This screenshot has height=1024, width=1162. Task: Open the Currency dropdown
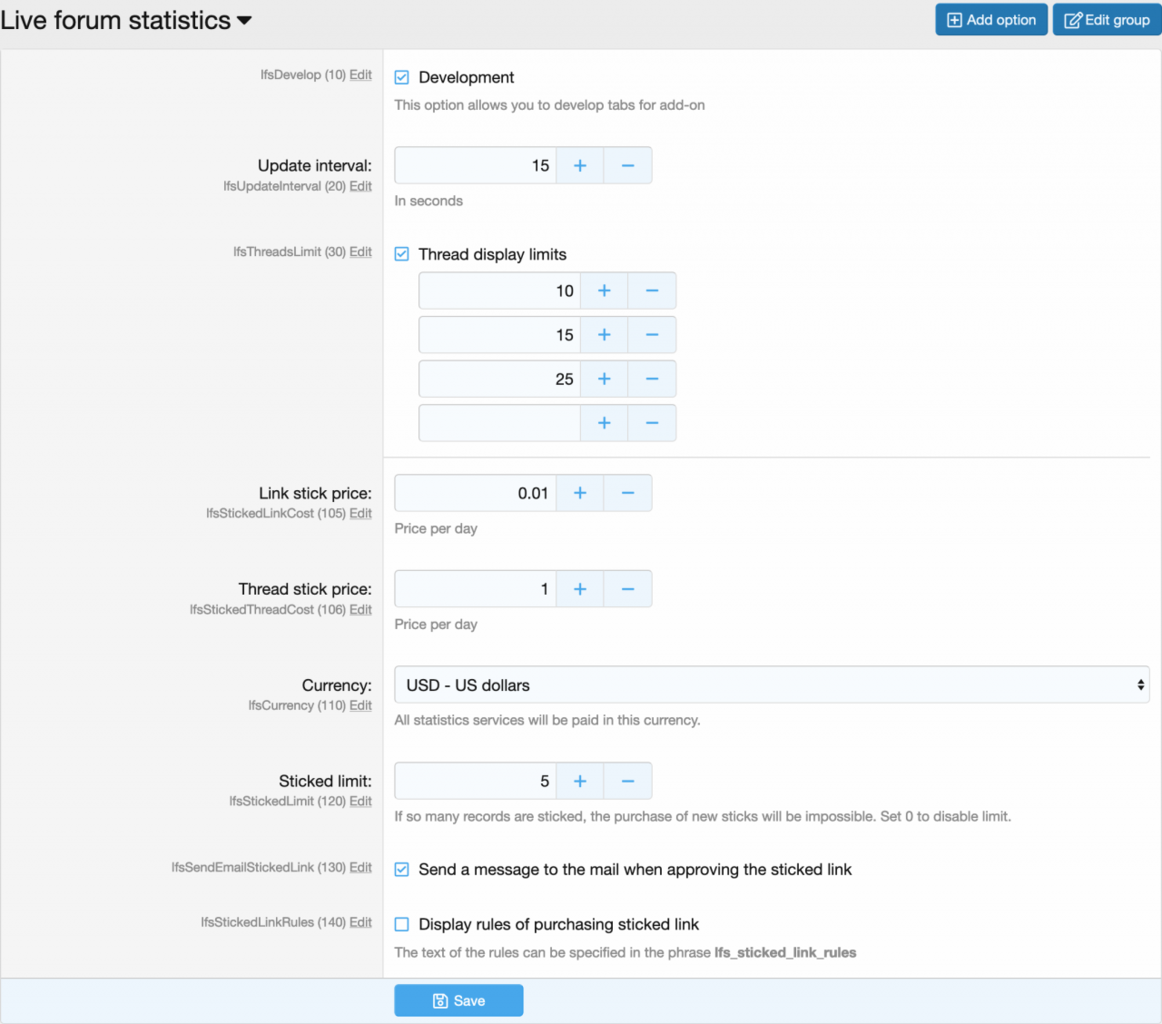coord(771,685)
